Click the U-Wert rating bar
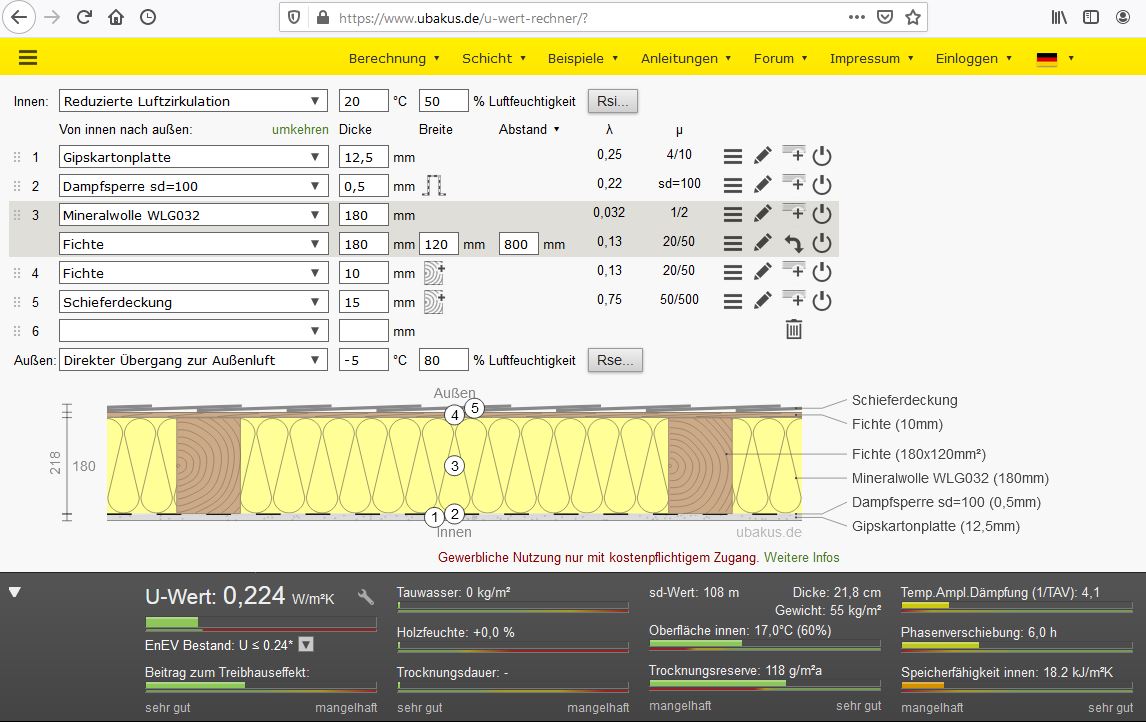 (x=261, y=624)
